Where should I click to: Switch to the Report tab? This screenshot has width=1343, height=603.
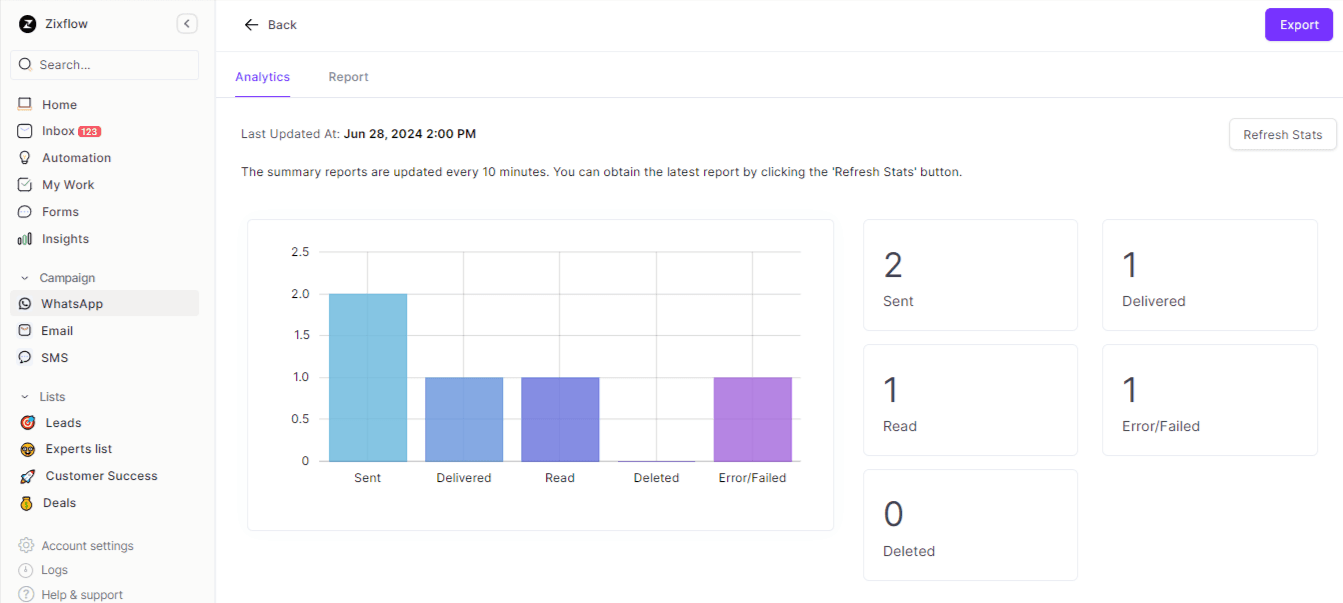348,77
